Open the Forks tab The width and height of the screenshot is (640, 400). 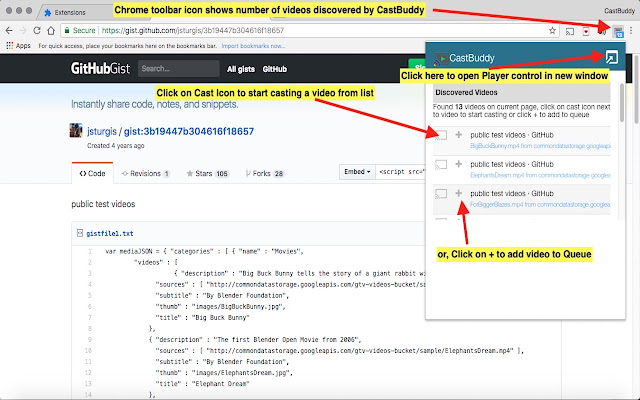click(264, 173)
